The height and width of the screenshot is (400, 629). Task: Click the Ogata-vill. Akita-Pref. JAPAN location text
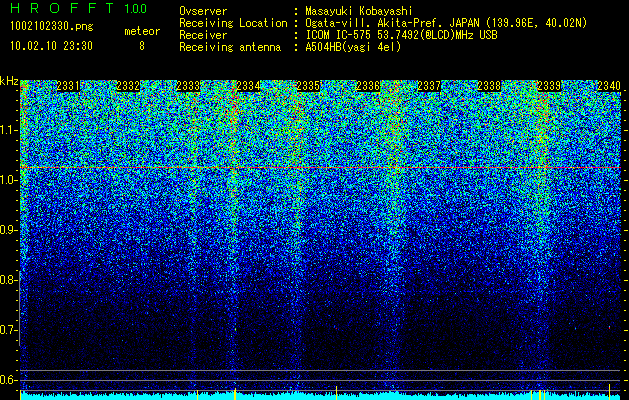tap(446, 23)
